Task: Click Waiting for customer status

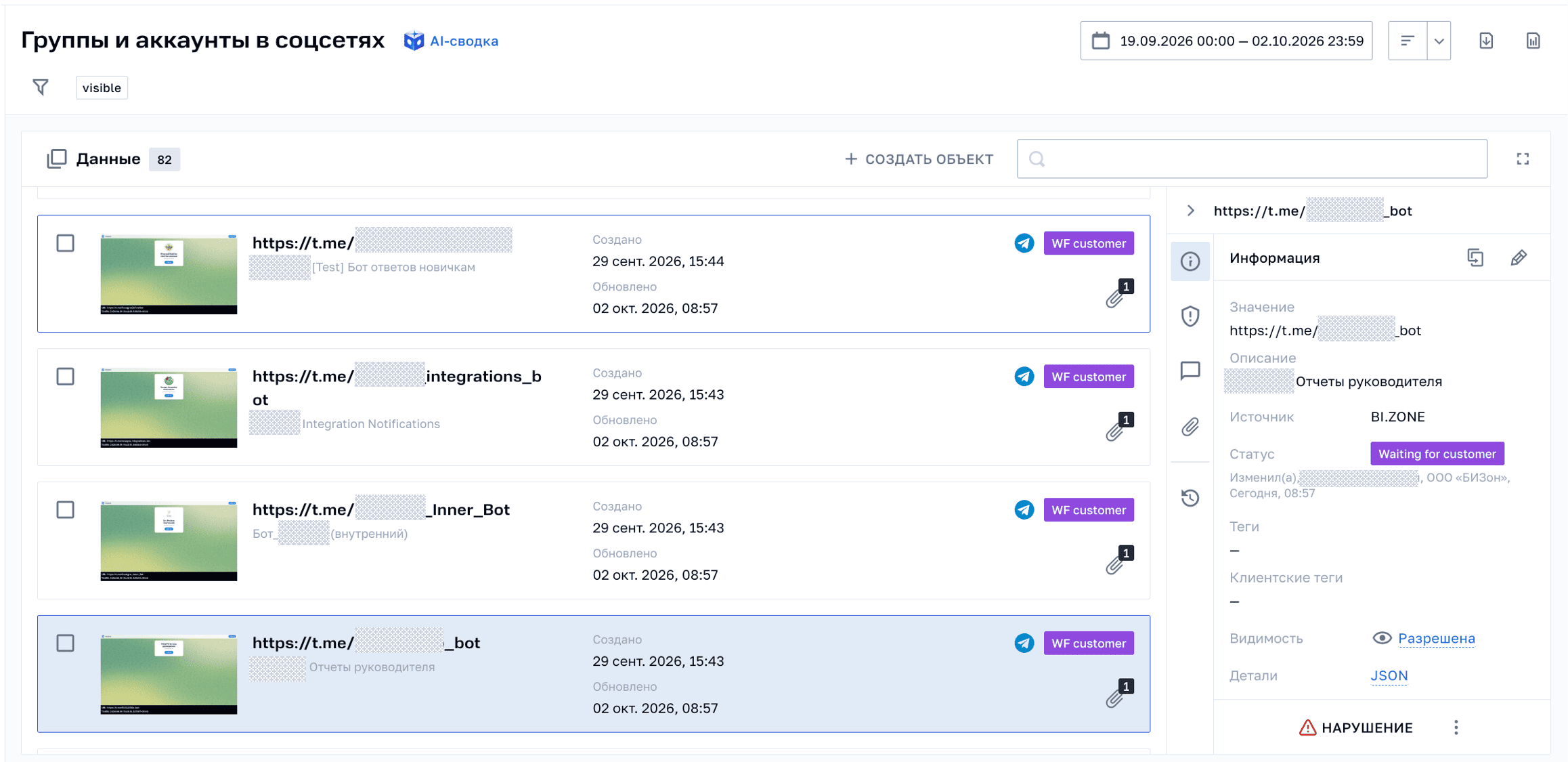Action: tap(1437, 454)
